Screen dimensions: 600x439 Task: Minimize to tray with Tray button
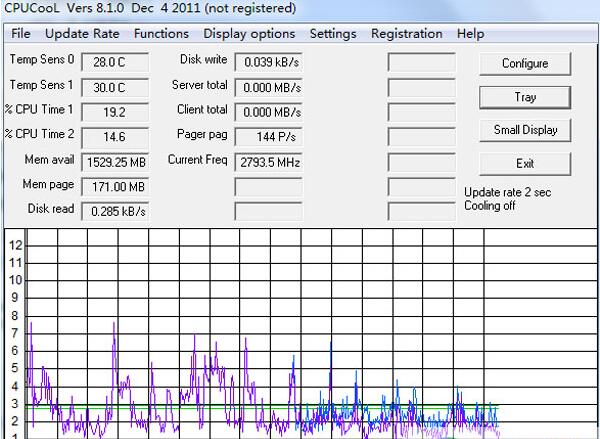pyautogui.click(x=525, y=97)
